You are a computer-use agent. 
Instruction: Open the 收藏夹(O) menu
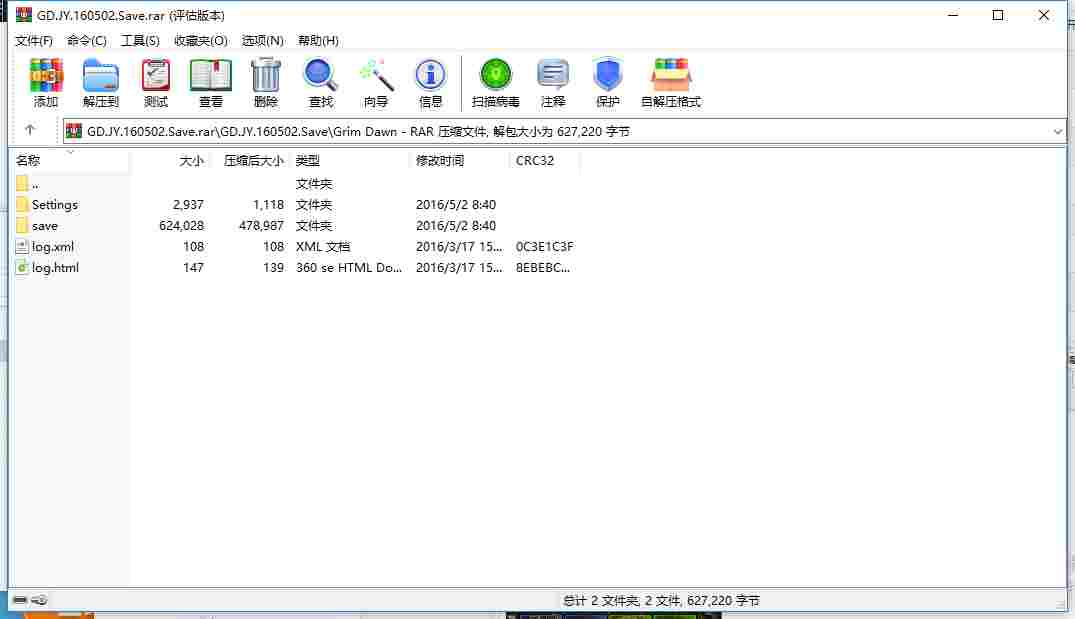pos(200,40)
